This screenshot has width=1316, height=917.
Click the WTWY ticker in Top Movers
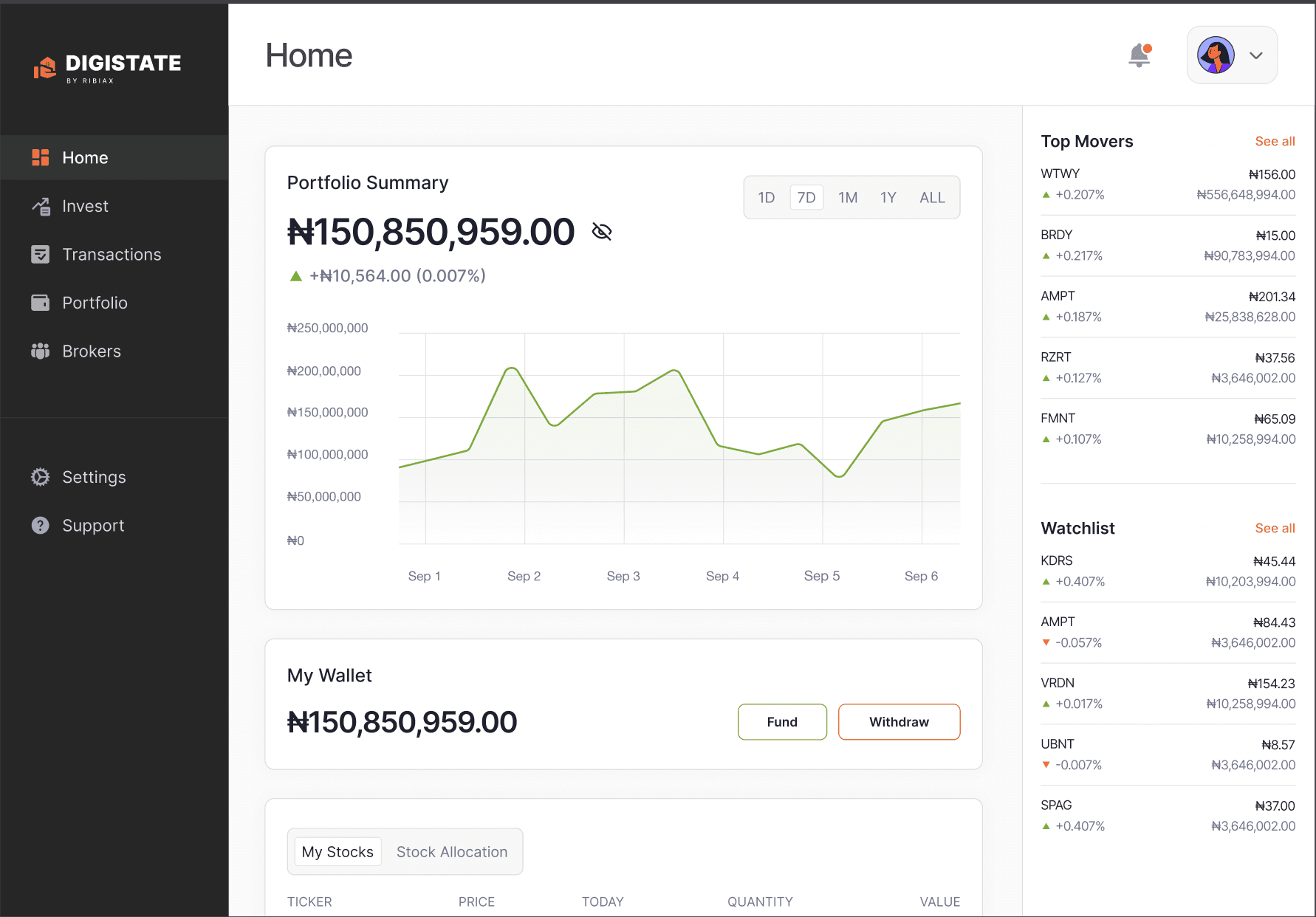pyautogui.click(x=1060, y=174)
